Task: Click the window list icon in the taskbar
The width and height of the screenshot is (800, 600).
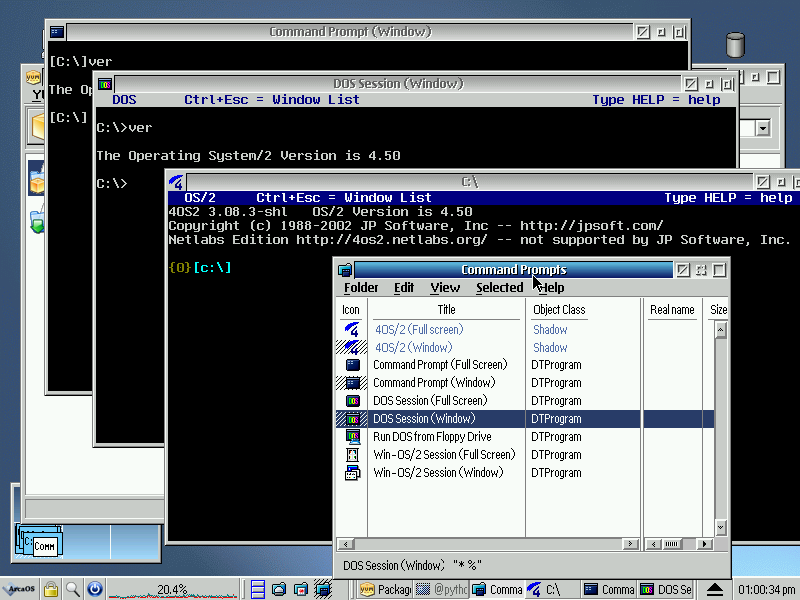Action: click(258, 589)
